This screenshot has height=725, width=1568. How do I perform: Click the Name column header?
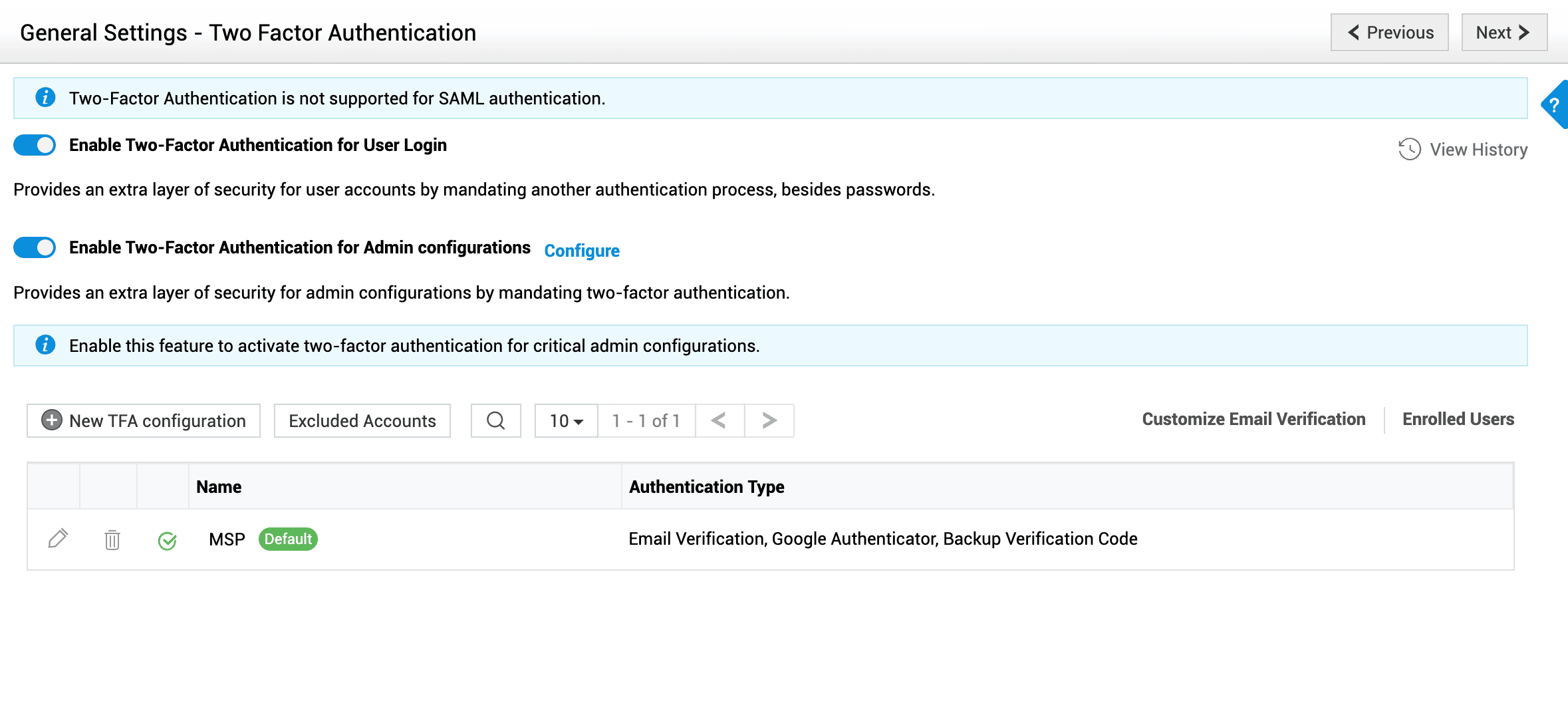219,487
